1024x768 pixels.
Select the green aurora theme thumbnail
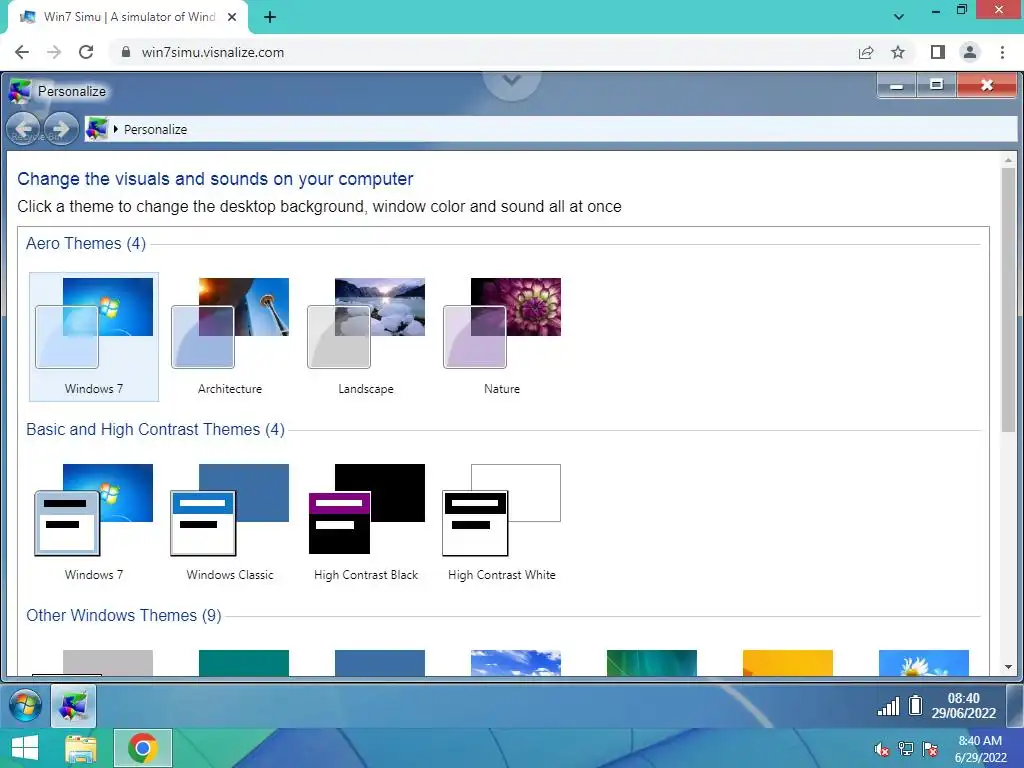[651, 662]
